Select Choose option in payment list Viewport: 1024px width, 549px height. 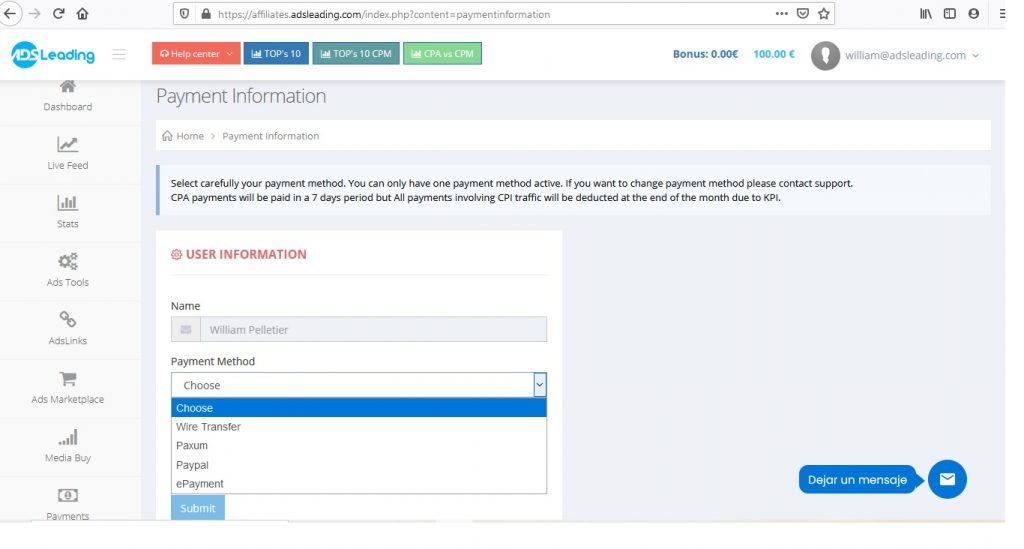click(x=359, y=408)
